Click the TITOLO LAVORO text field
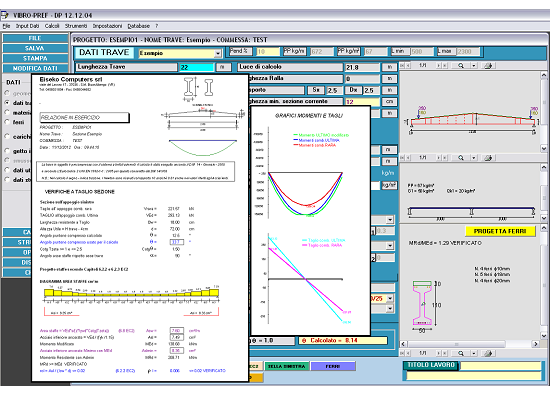The width and height of the screenshot is (550, 400). (x=501, y=366)
